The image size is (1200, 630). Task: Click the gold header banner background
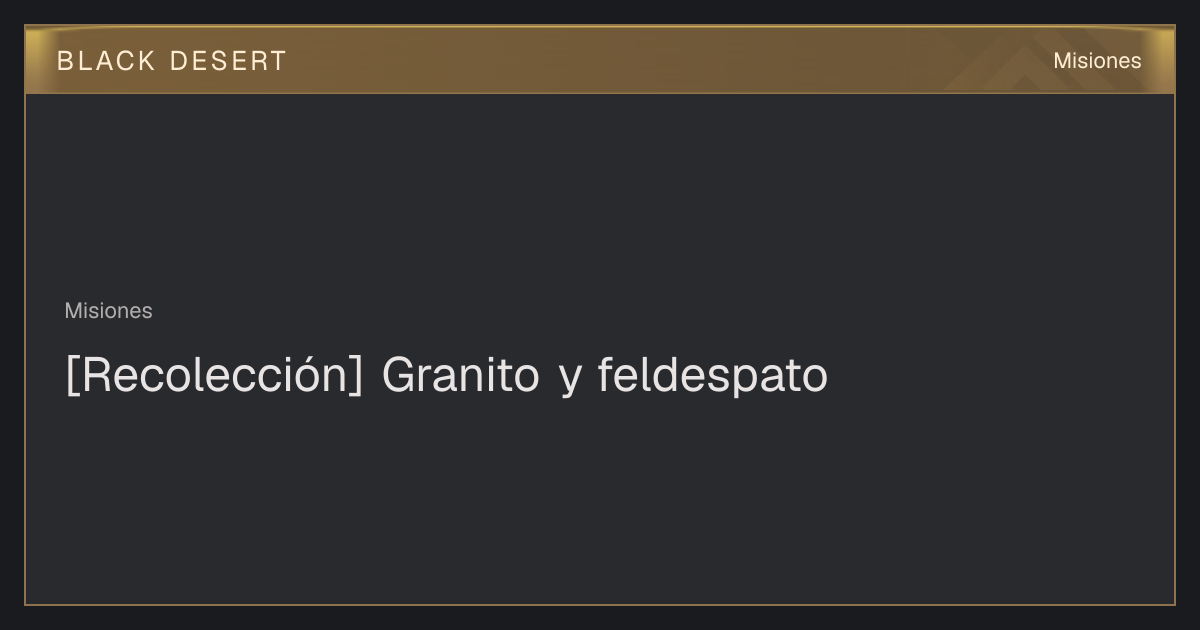click(600, 60)
